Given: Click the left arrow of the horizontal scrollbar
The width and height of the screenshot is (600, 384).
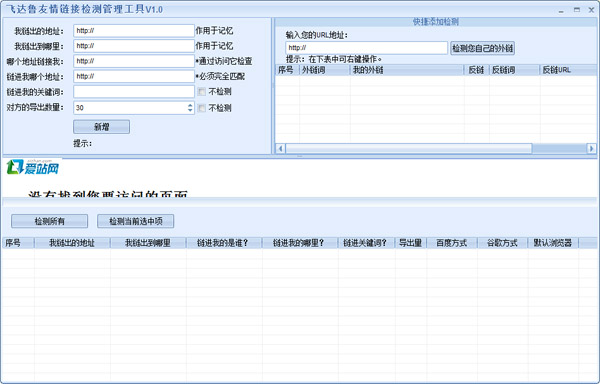Looking at the screenshot, I should (x=280, y=148).
